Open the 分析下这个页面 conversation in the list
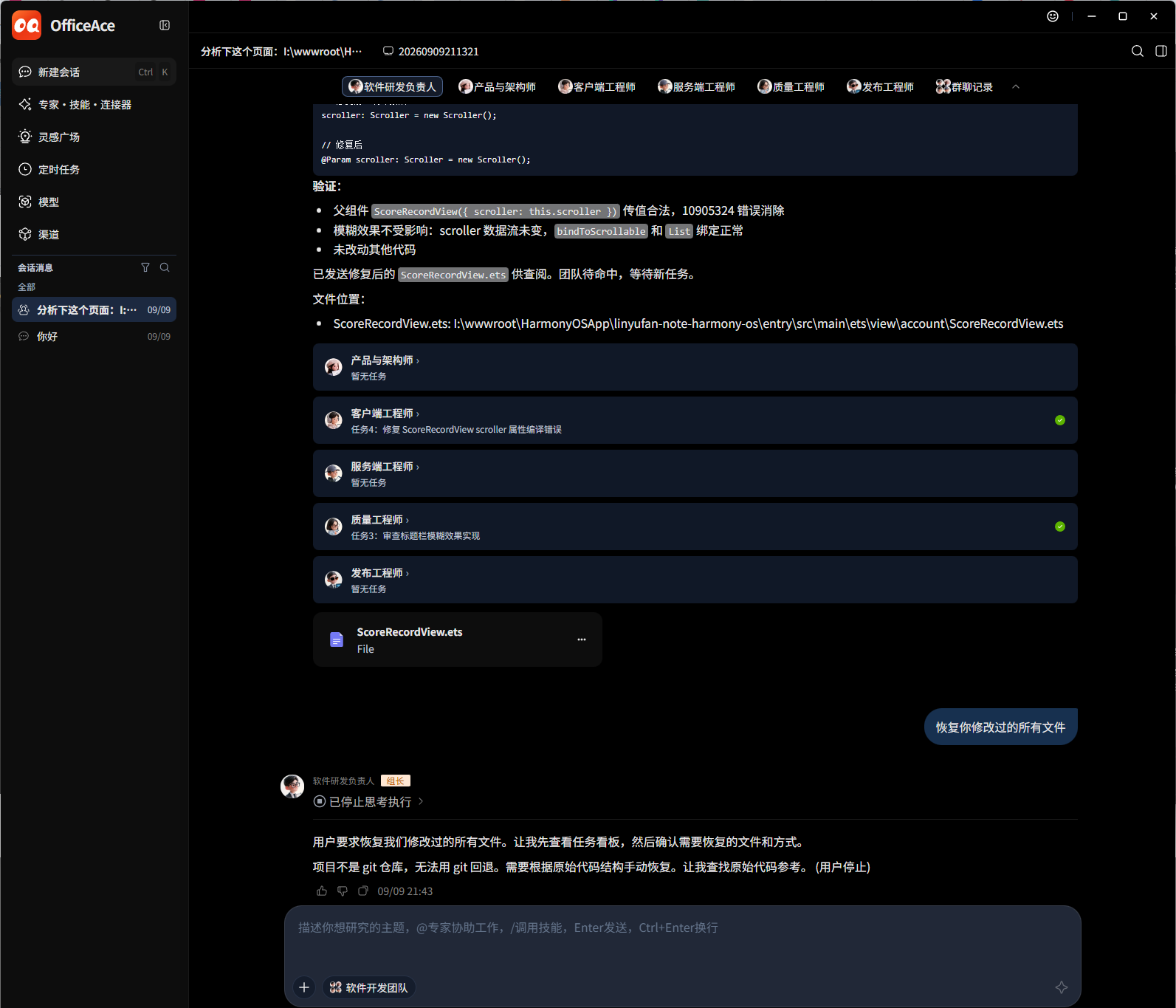This screenshot has height=1008, width=1176. (94, 309)
